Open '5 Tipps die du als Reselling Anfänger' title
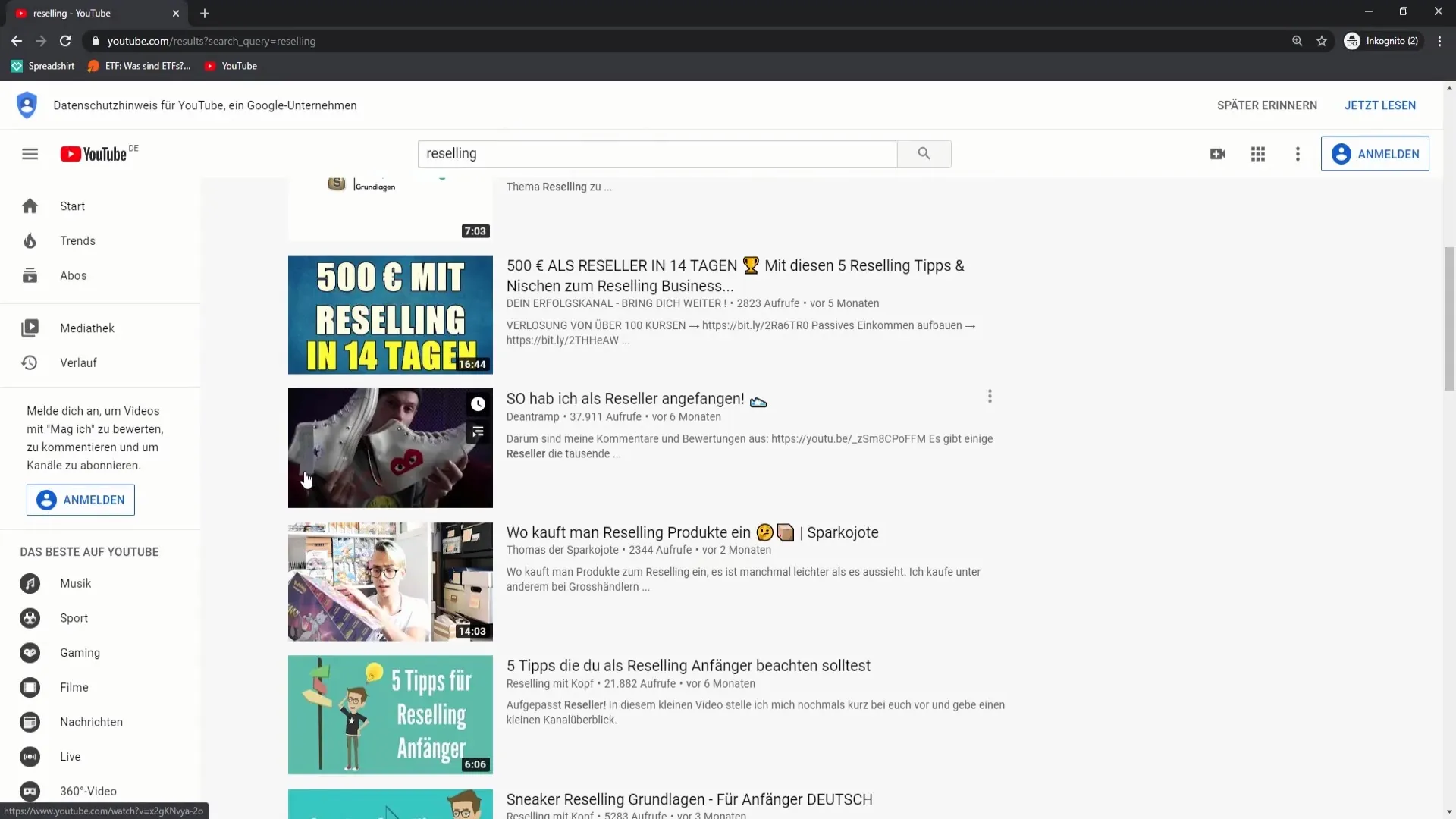The width and height of the screenshot is (1456, 819). pyautogui.click(x=688, y=666)
